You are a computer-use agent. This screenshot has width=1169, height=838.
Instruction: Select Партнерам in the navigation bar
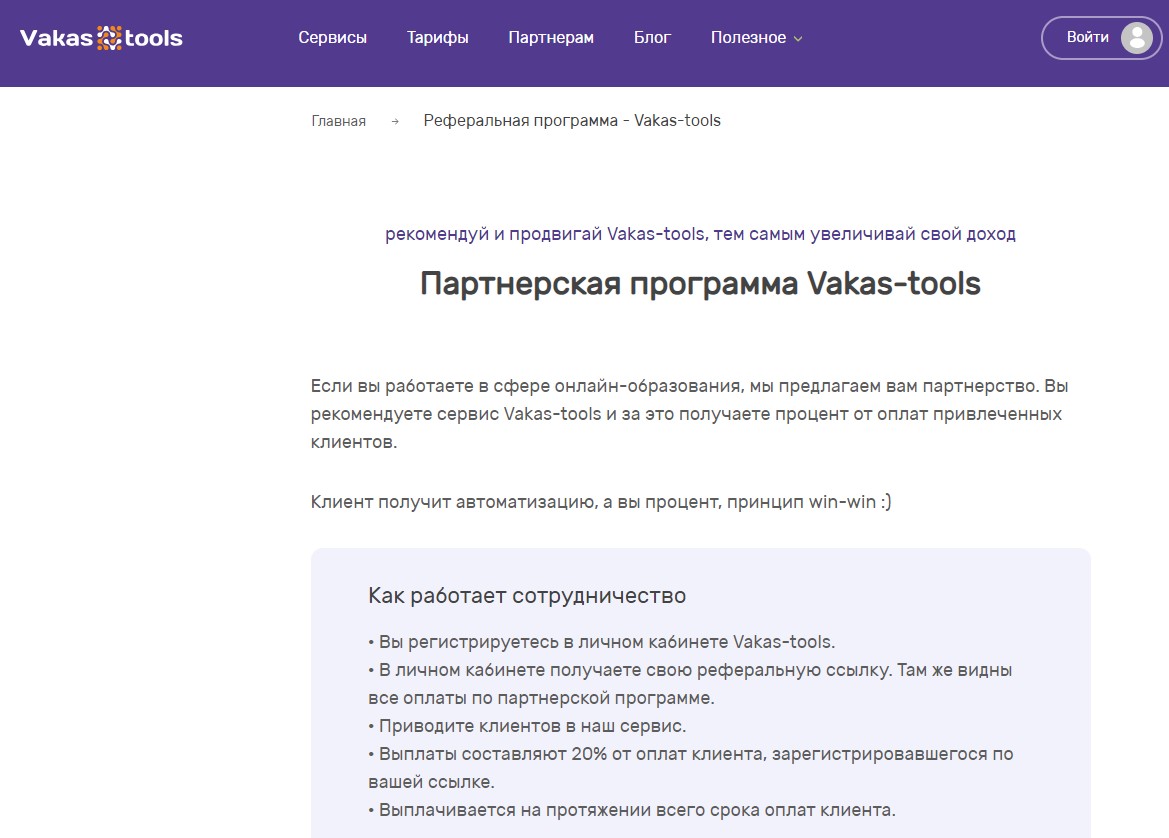[x=550, y=38]
